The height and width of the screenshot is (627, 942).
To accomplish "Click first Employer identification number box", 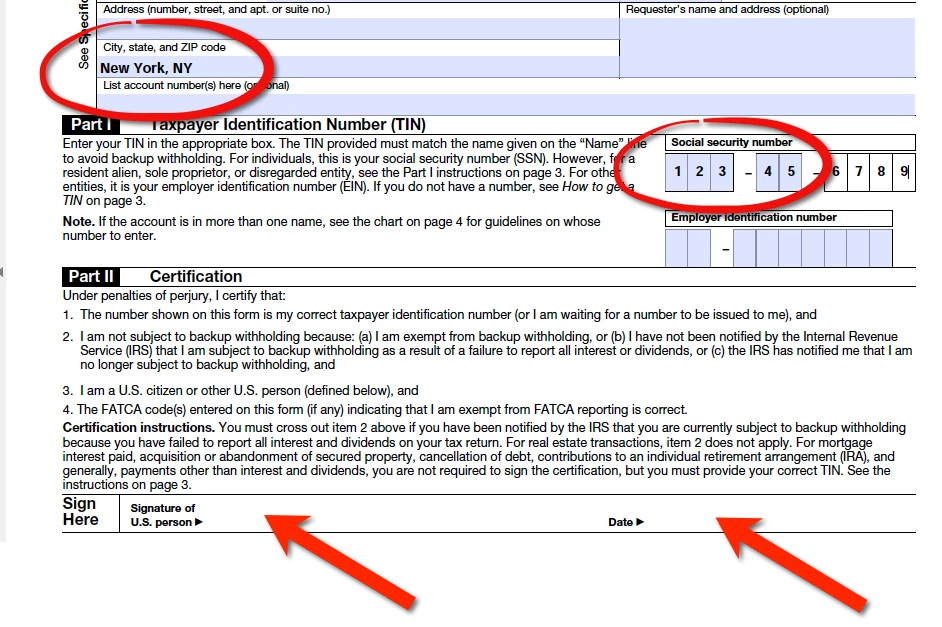I will pos(676,248).
